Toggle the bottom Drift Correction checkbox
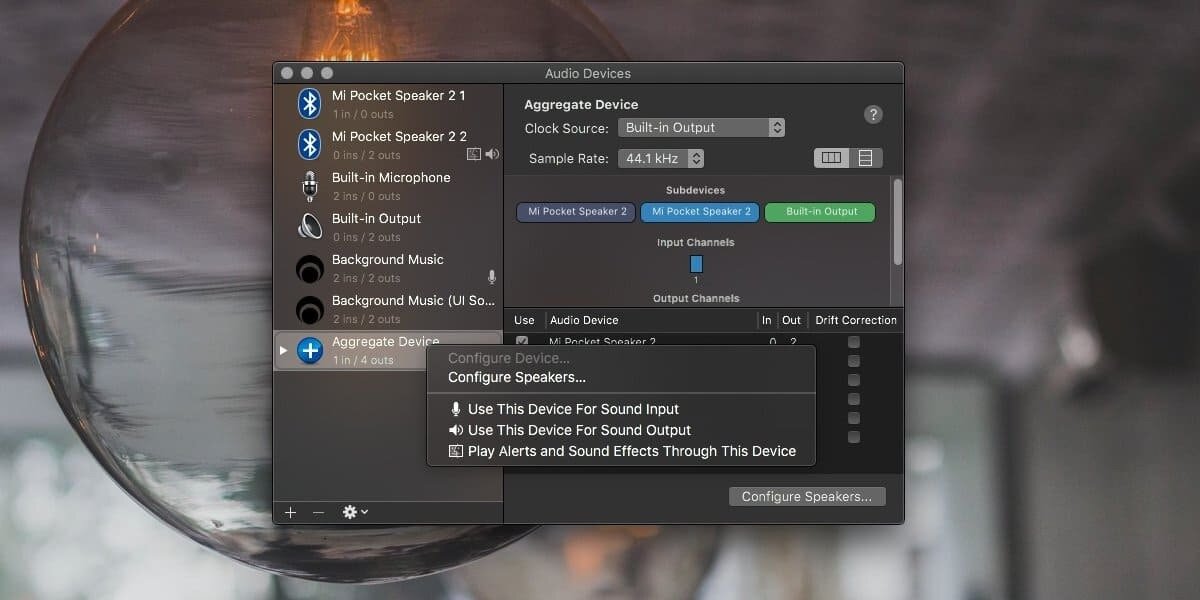Screen dimensions: 1200x600 tap(854, 436)
